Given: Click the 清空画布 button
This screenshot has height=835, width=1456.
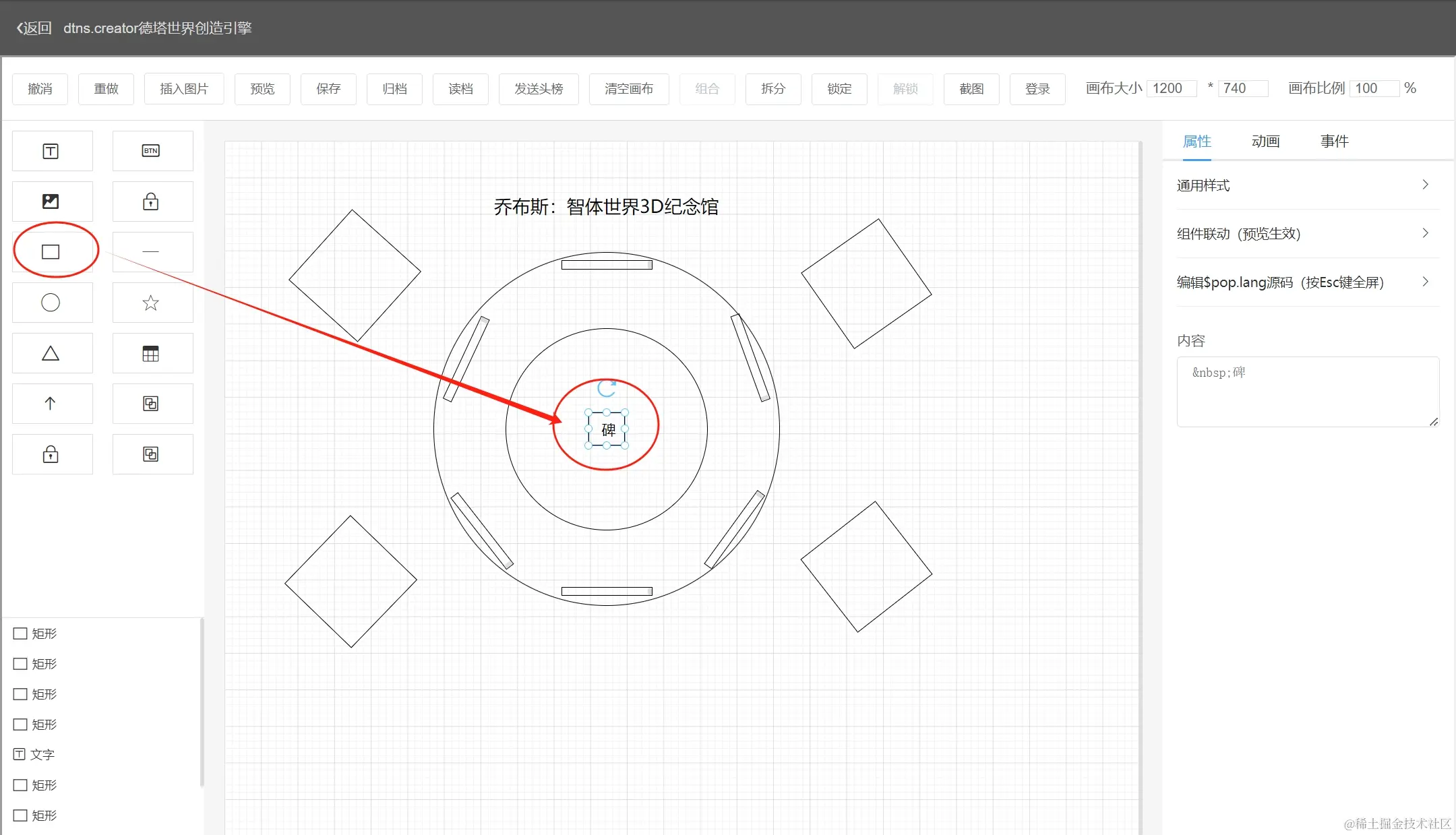Looking at the screenshot, I should point(628,89).
